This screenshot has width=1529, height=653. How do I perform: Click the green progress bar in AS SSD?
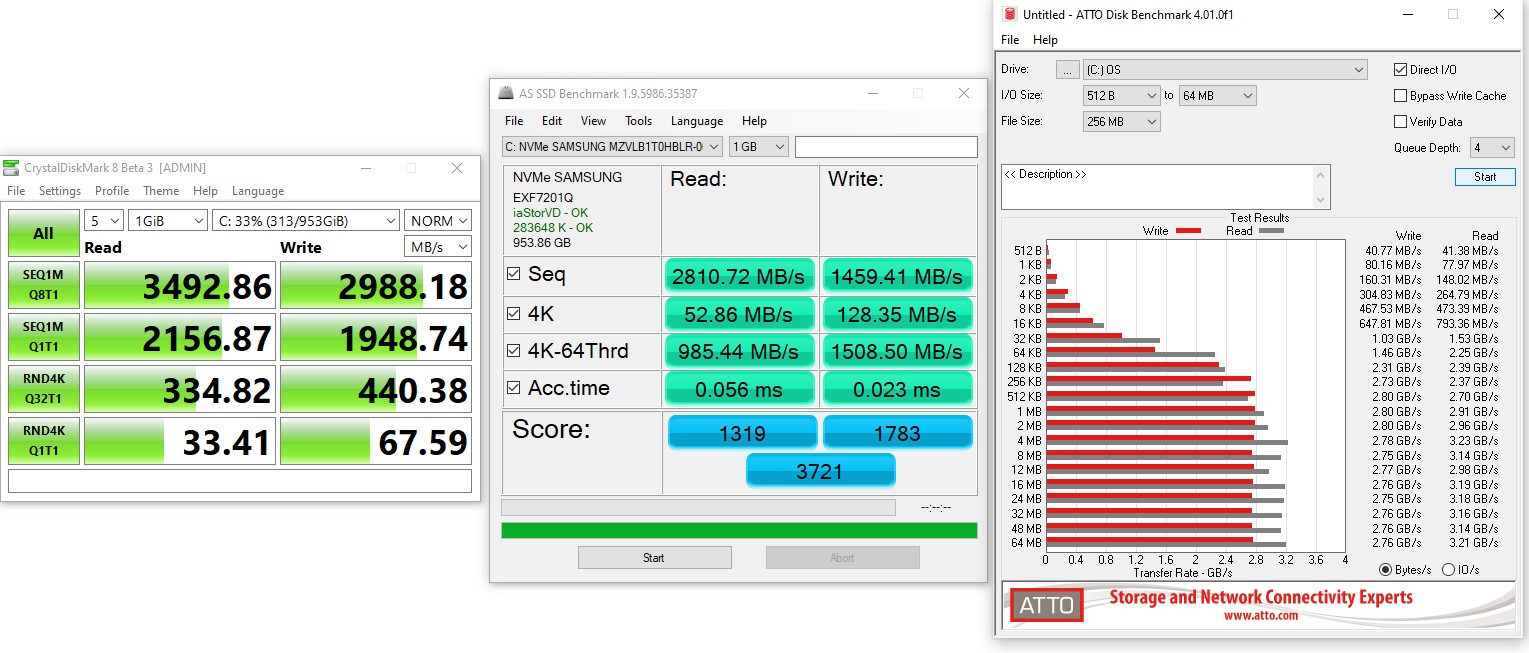pyautogui.click(x=739, y=530)
